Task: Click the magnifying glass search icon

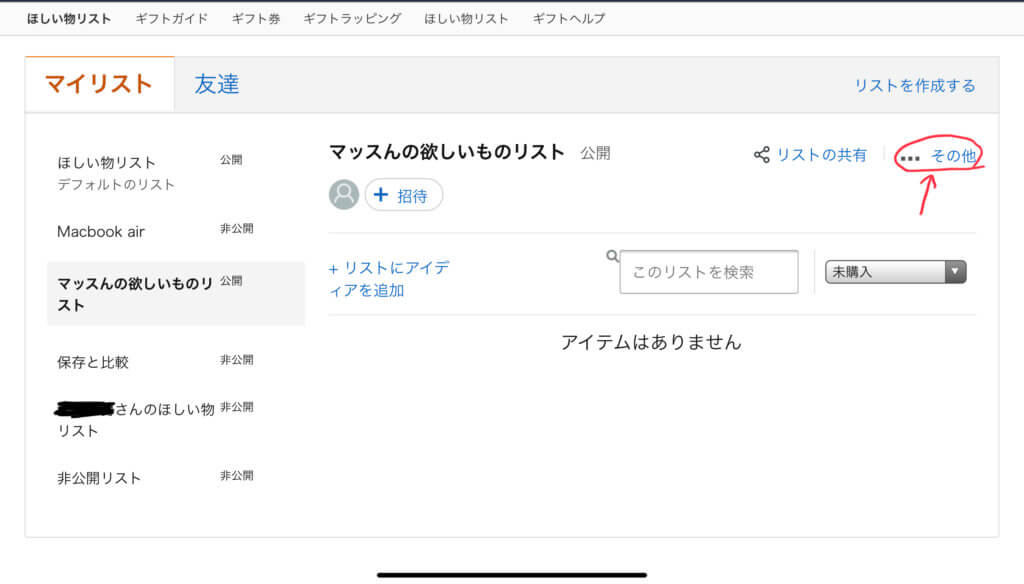Action: click(613, 256)
